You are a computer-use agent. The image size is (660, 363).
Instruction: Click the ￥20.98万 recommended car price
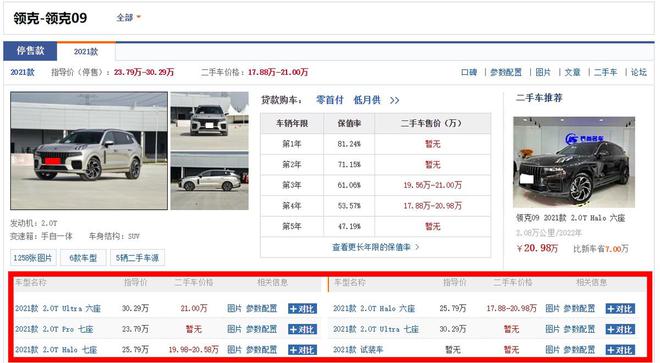tap(537, 248)
